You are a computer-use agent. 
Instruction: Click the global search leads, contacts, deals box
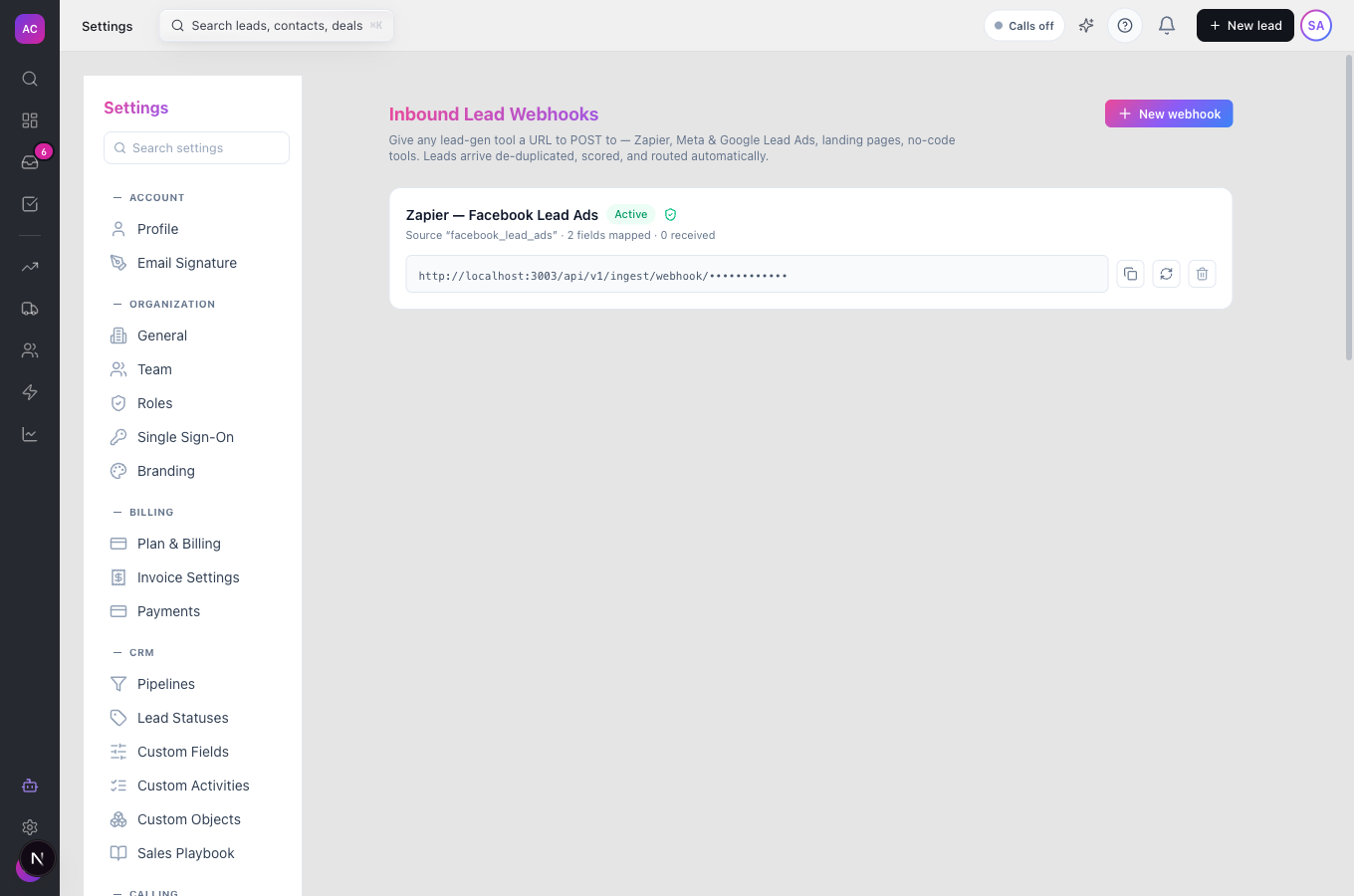(277, 26)
